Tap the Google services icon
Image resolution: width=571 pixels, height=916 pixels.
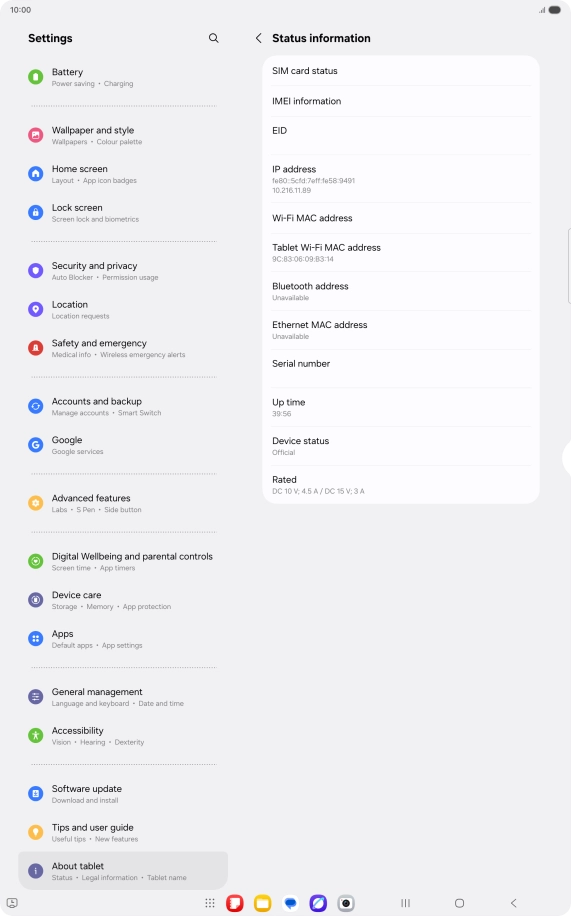(x=36, y=445)
